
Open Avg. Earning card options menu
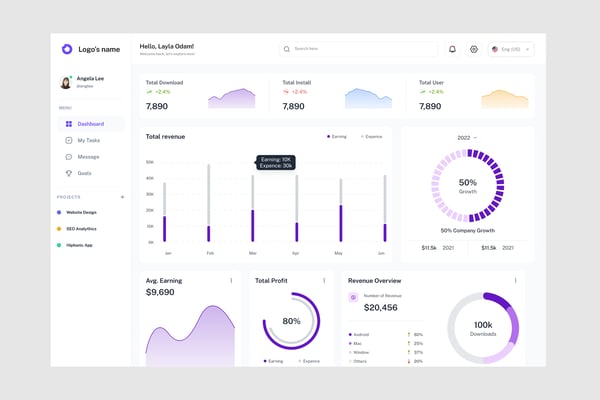point(231,281)
